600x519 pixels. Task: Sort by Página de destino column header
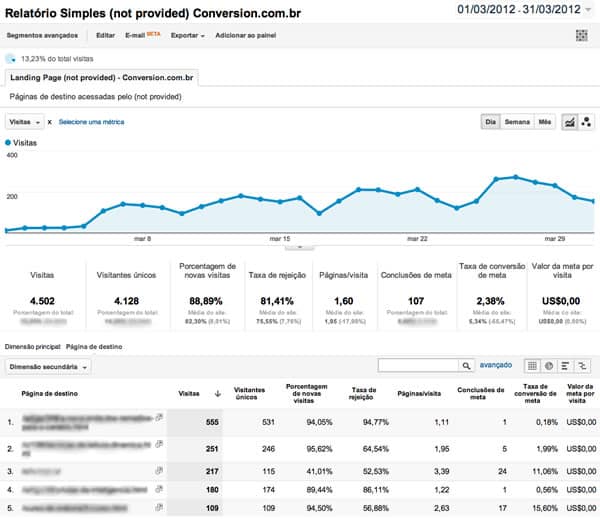(49, 393)
